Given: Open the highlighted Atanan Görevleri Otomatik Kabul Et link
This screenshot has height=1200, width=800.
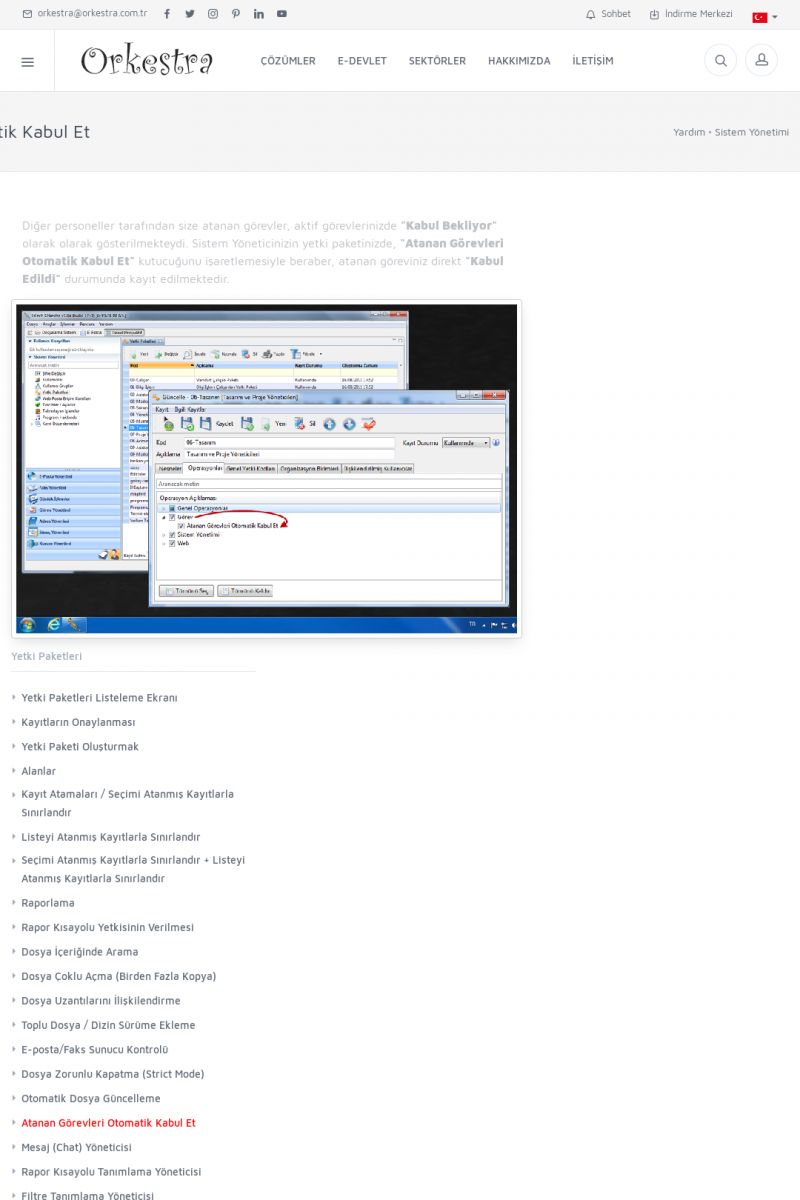Looking at the screenshot, I should point(109,1123).
